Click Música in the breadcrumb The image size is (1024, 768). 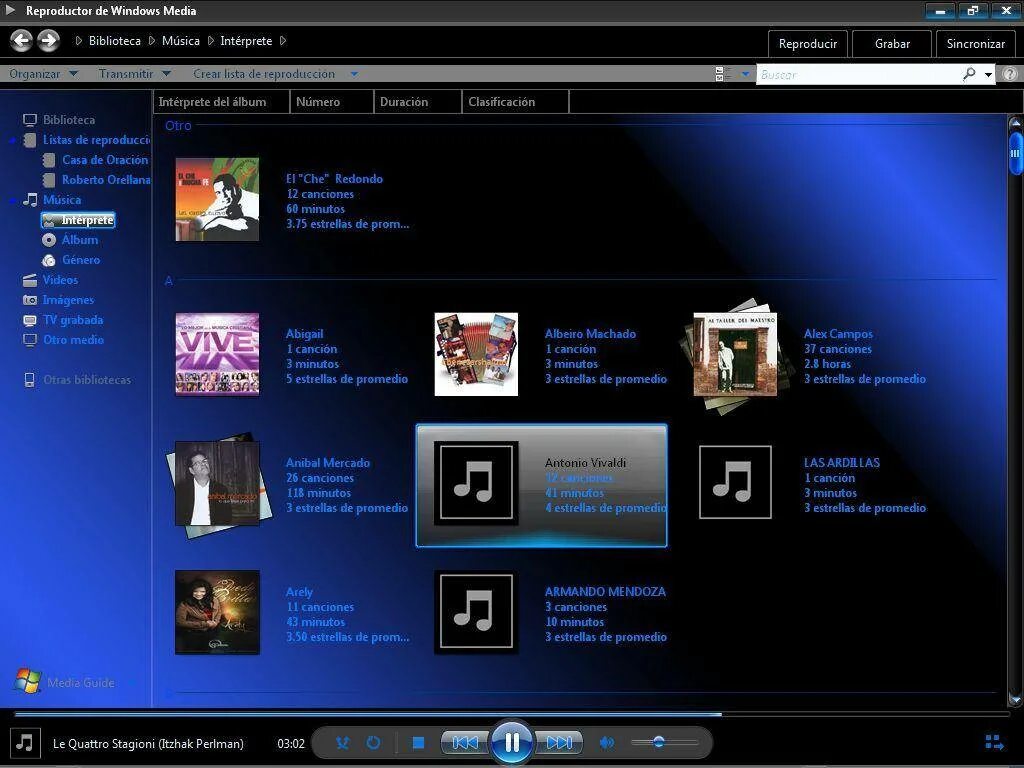[x=181, y=40]
